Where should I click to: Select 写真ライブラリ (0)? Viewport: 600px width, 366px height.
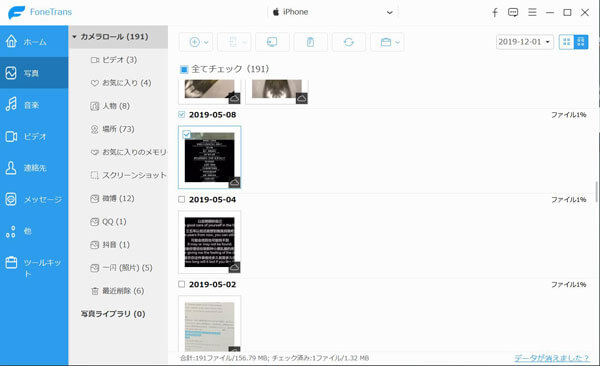[113, 314]
